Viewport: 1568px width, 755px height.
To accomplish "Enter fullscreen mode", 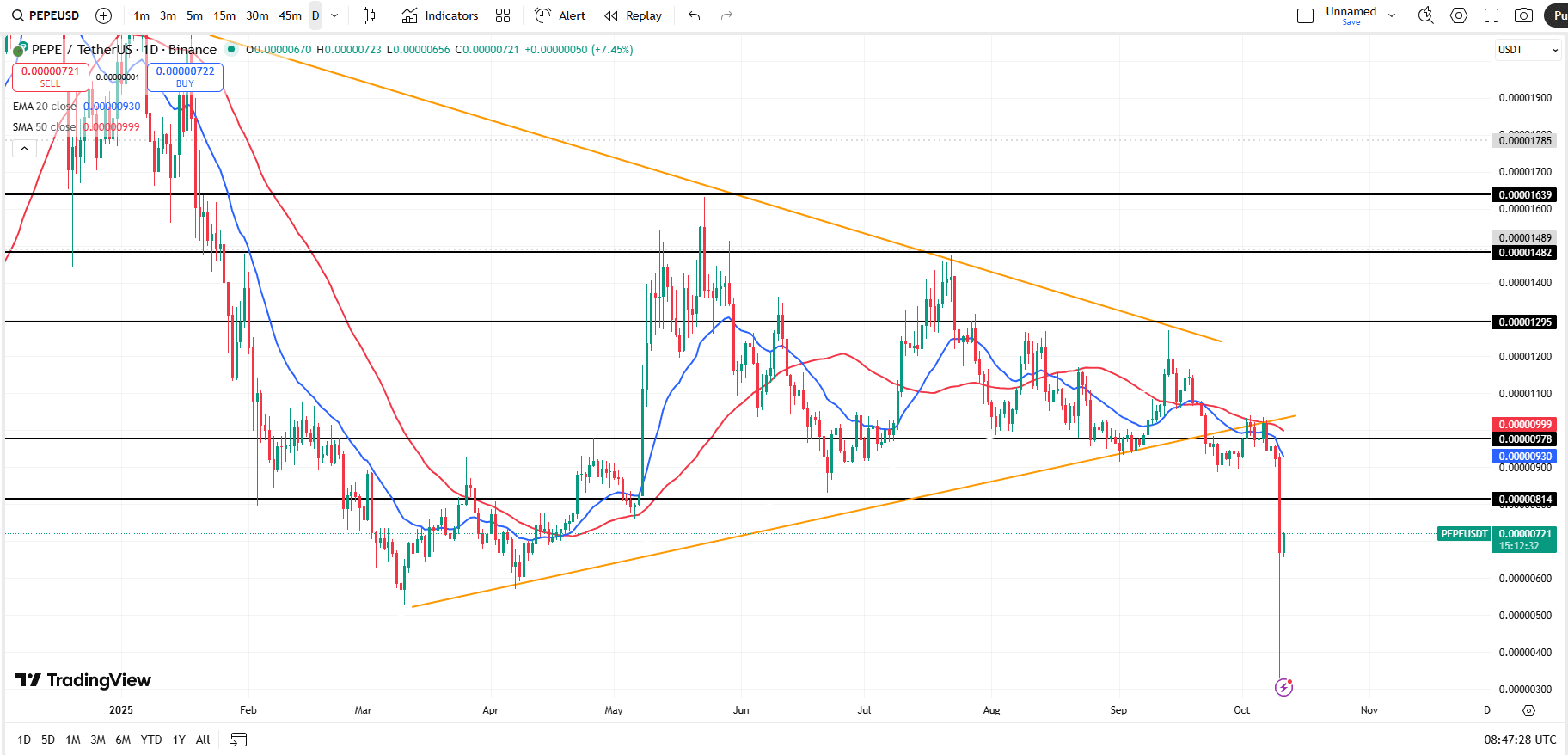I will pos(1491,15).
